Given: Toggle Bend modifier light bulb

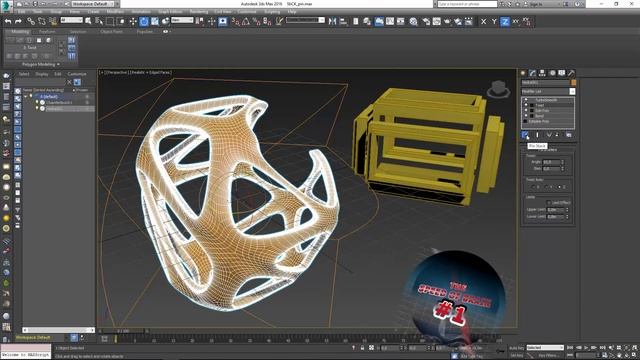Looking at the screenshot, I should point(526,116).
